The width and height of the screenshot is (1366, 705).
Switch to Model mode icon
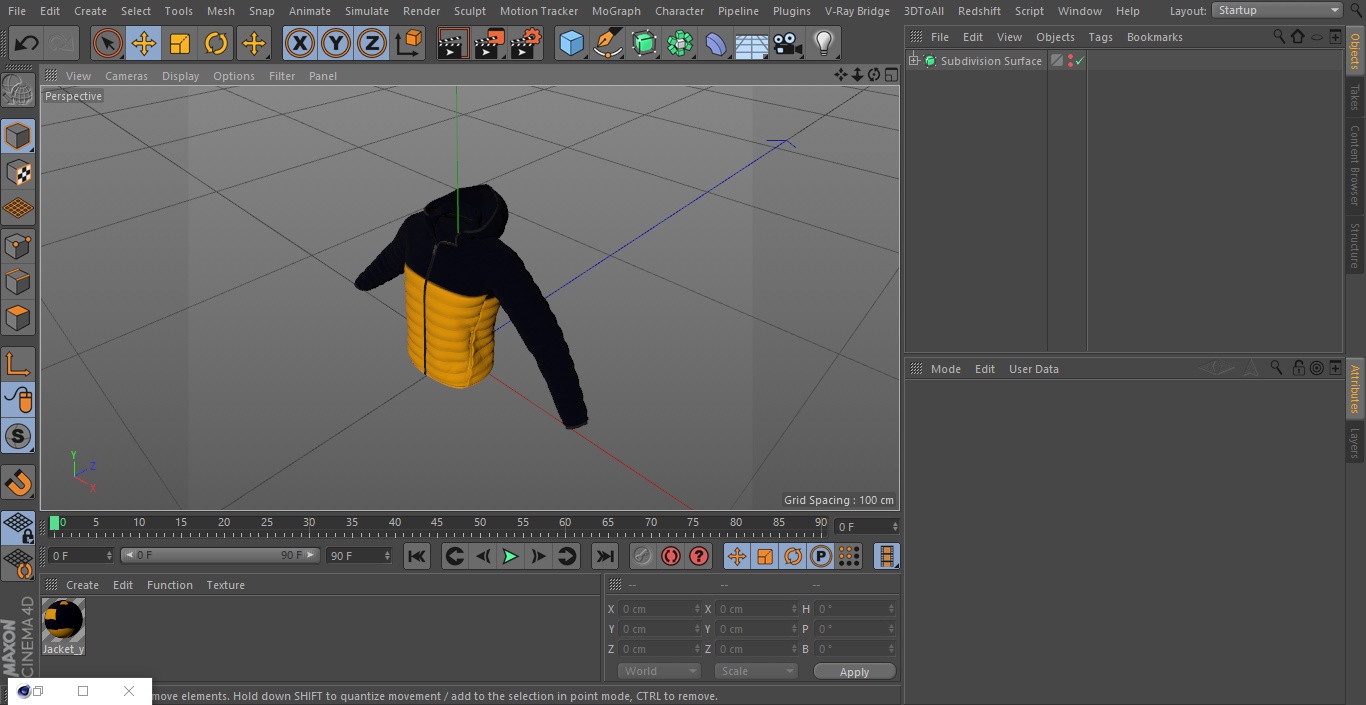click(x=18, y=136)
